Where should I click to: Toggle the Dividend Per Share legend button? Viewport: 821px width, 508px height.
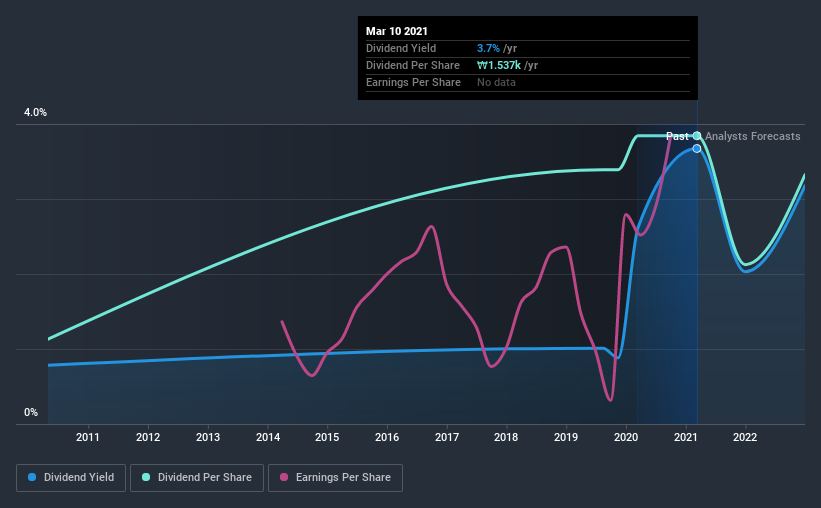click(197, 478)
